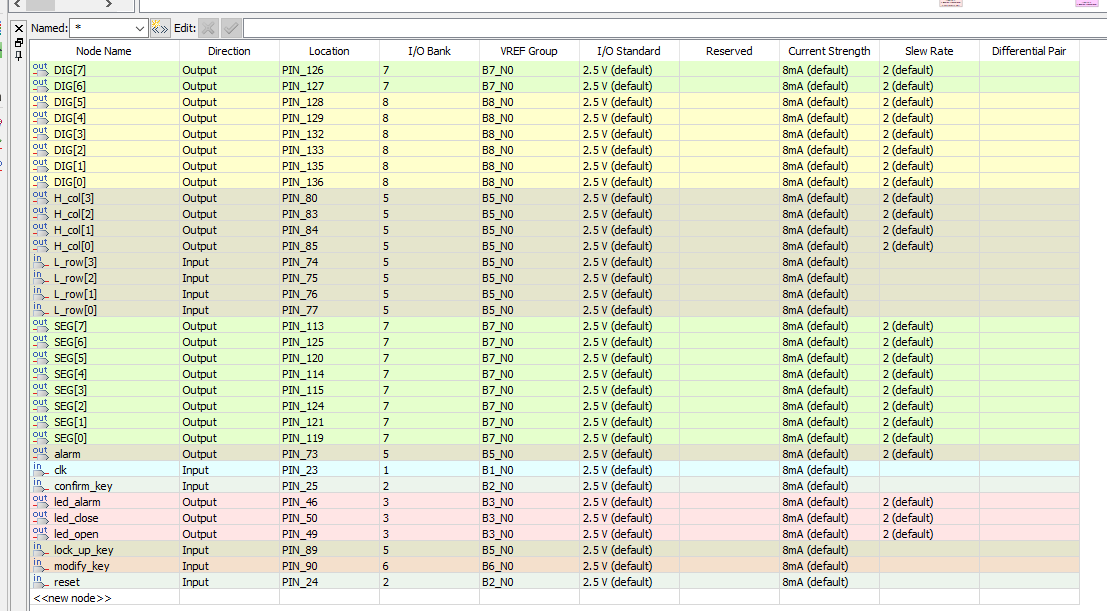The height and width of the screenshot is (611, 1107).
Task: Select the PIN_80 location for H_col[3]
Action: tap(329, 198)
